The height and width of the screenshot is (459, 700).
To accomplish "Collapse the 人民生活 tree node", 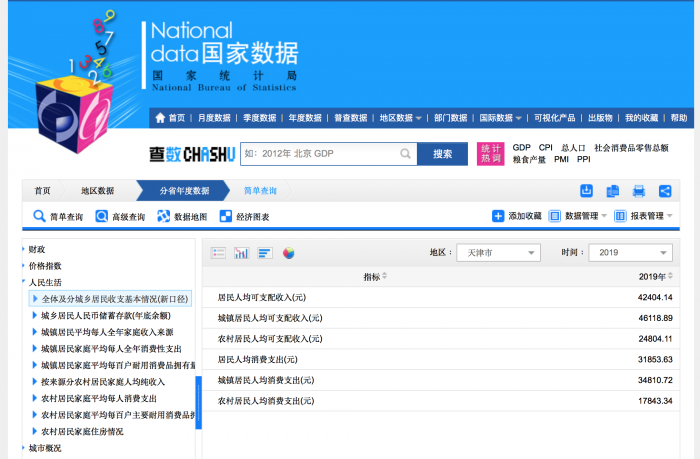I will (45, 282).
